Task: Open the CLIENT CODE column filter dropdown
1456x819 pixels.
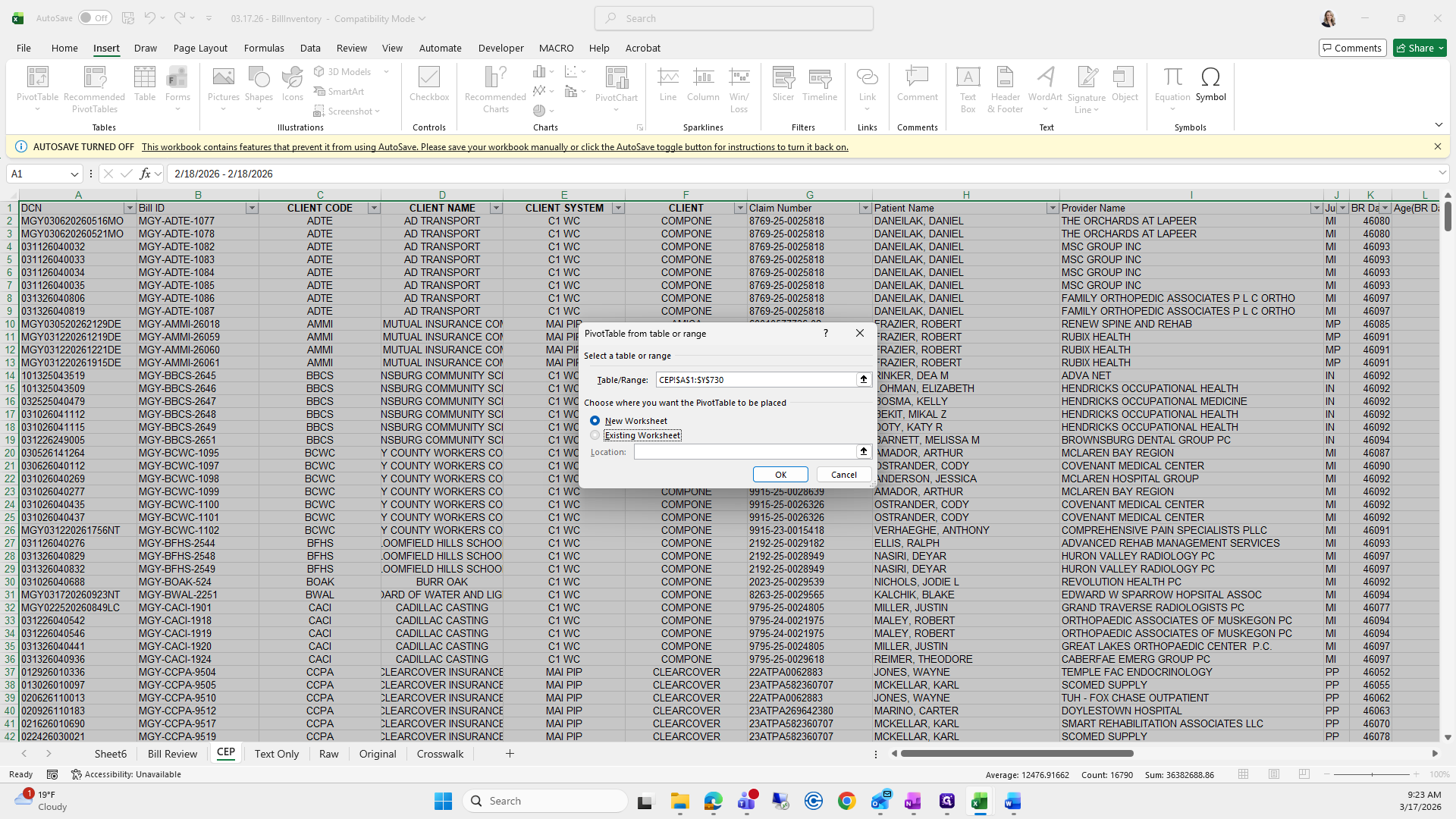Action: click(373, 208)
